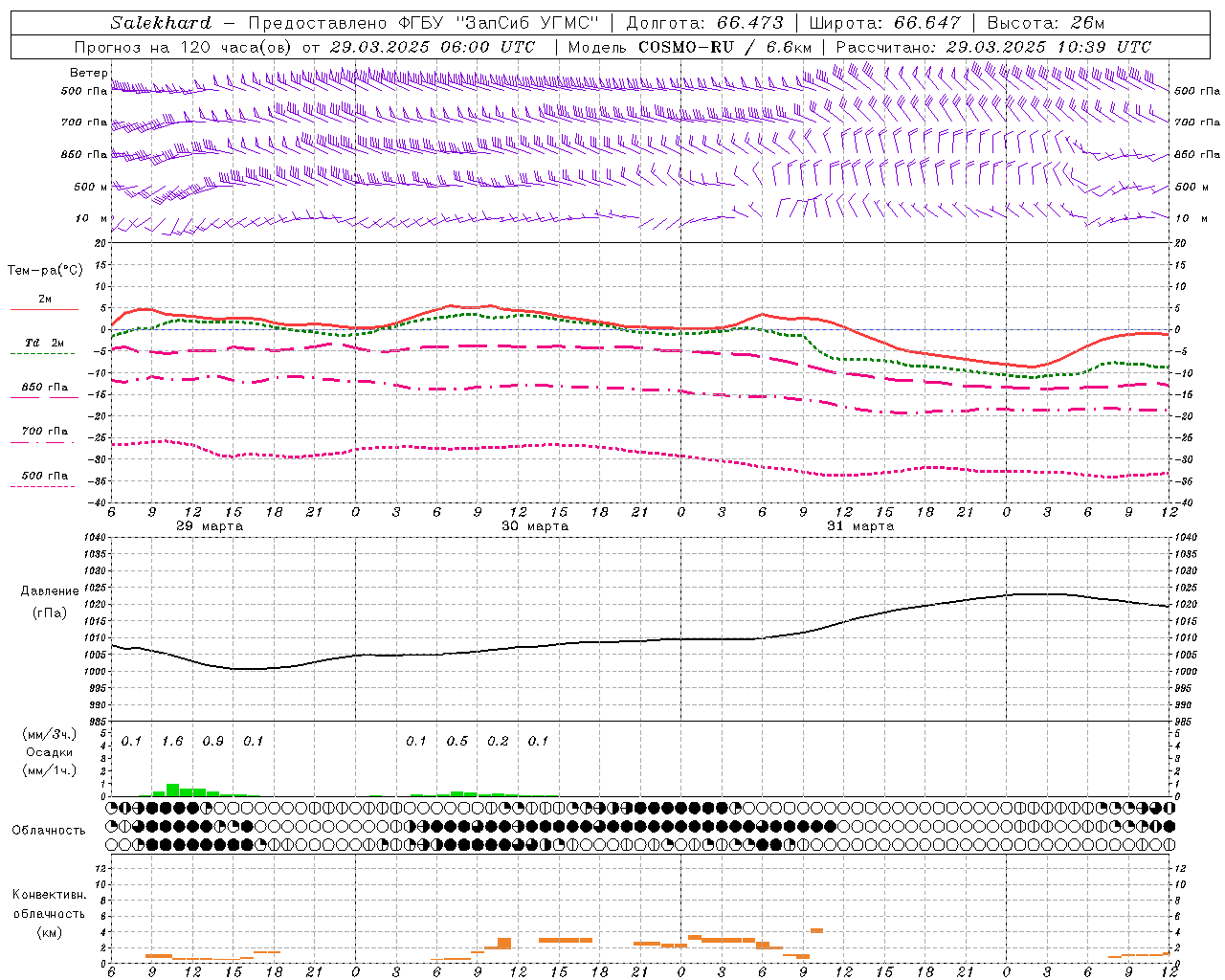Select the Давление pressure panel label
This screenshot has width=1225, height=980.
50,591
